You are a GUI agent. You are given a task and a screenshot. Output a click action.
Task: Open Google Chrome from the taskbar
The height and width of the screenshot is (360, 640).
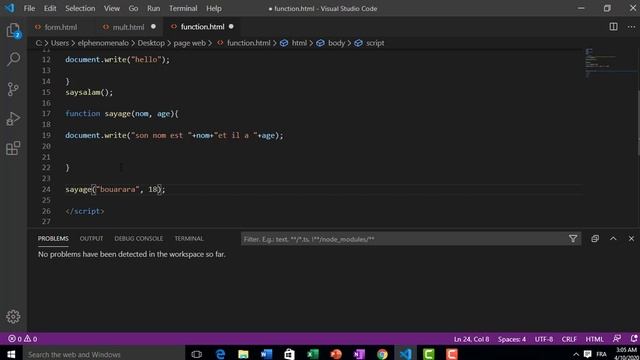382,354
